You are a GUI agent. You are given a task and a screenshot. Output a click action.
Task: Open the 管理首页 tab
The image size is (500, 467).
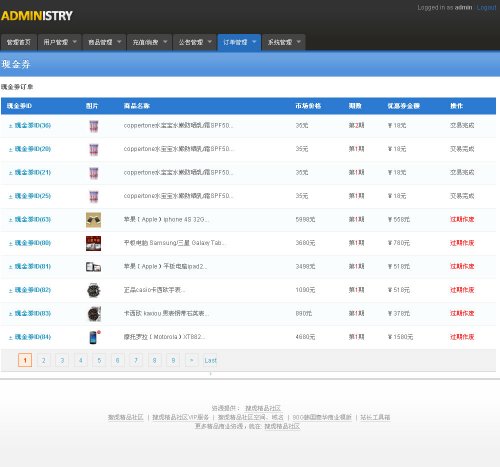19,42
